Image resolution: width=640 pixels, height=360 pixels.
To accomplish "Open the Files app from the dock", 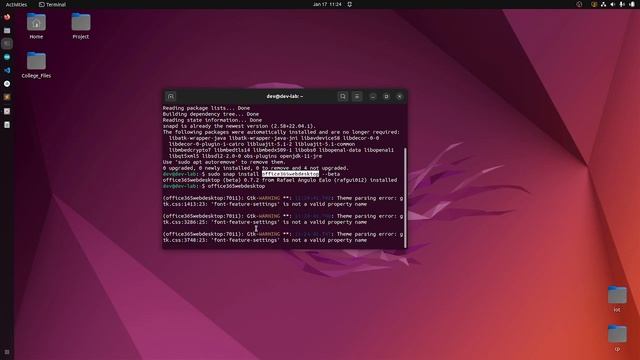I will pyautogui.click(x=7, y=31).
